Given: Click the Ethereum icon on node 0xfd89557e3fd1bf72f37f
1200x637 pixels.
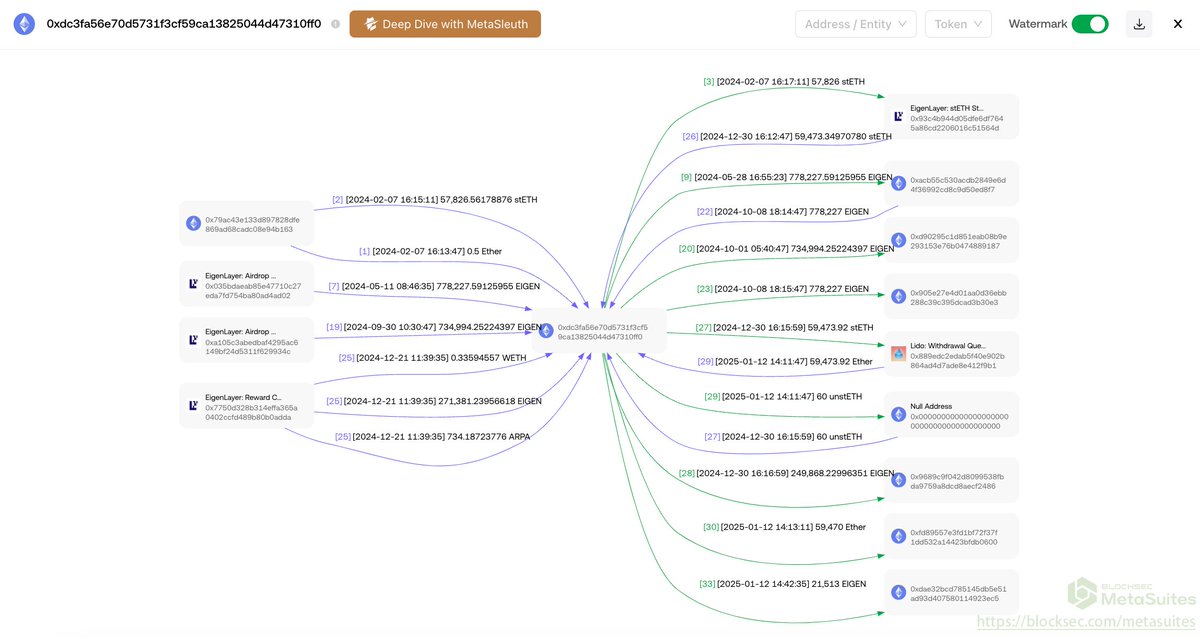Looking at the screenshot, I should pos(898,536).
